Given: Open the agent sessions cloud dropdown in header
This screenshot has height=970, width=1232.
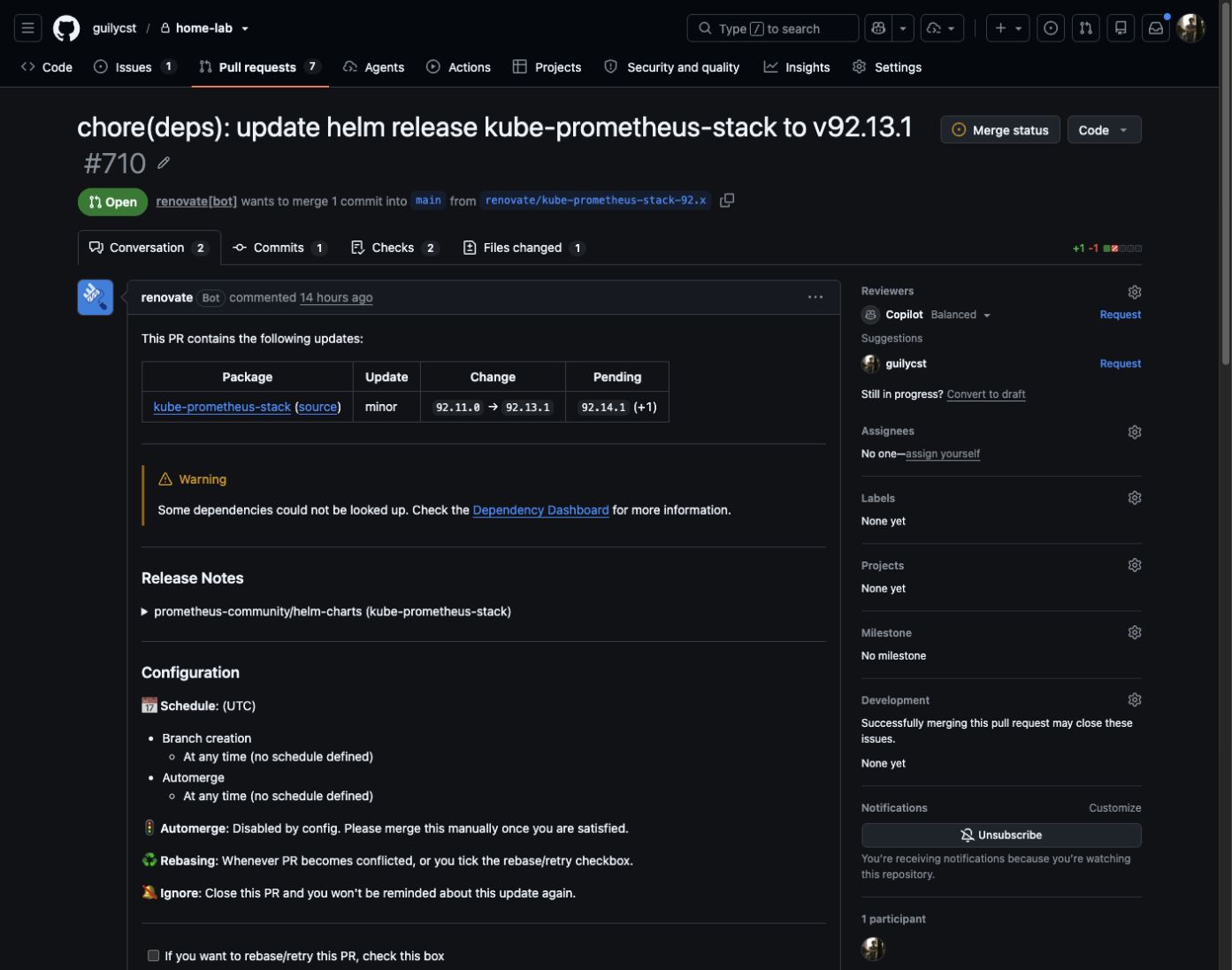Looking at the screenshot, I should [942, 28].
